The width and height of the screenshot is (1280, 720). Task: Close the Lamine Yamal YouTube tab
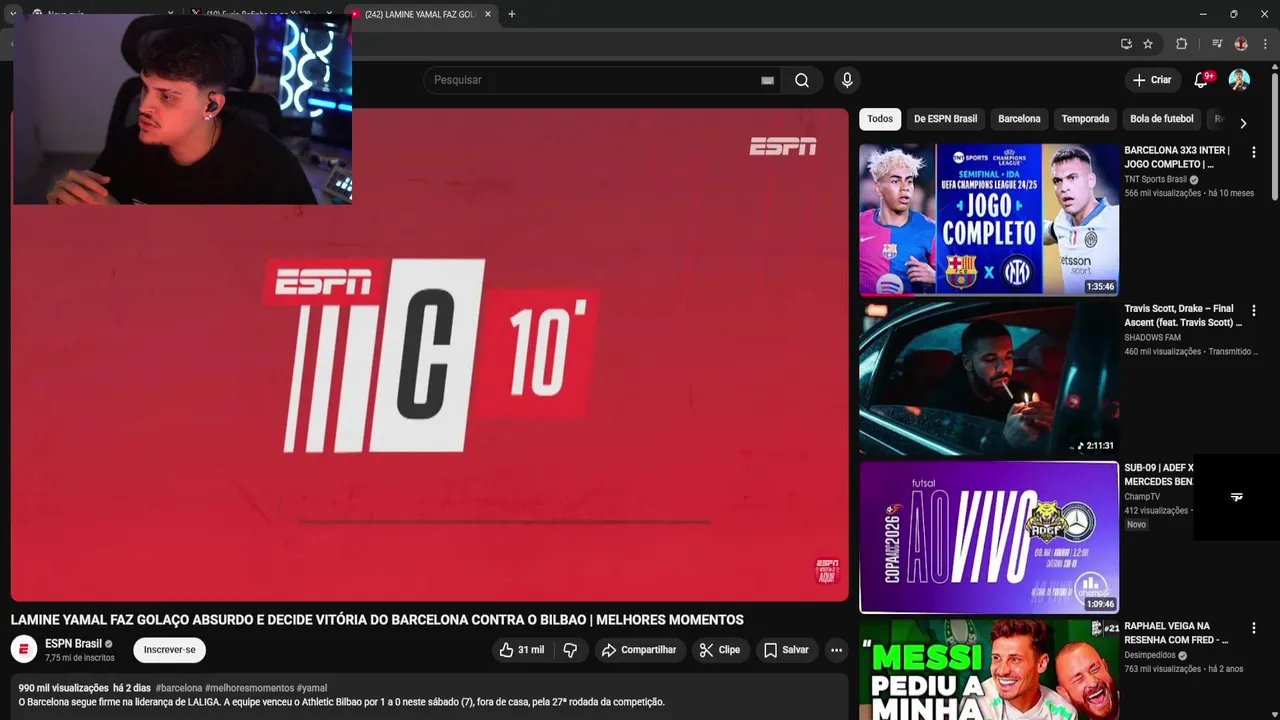click(488, 14)
